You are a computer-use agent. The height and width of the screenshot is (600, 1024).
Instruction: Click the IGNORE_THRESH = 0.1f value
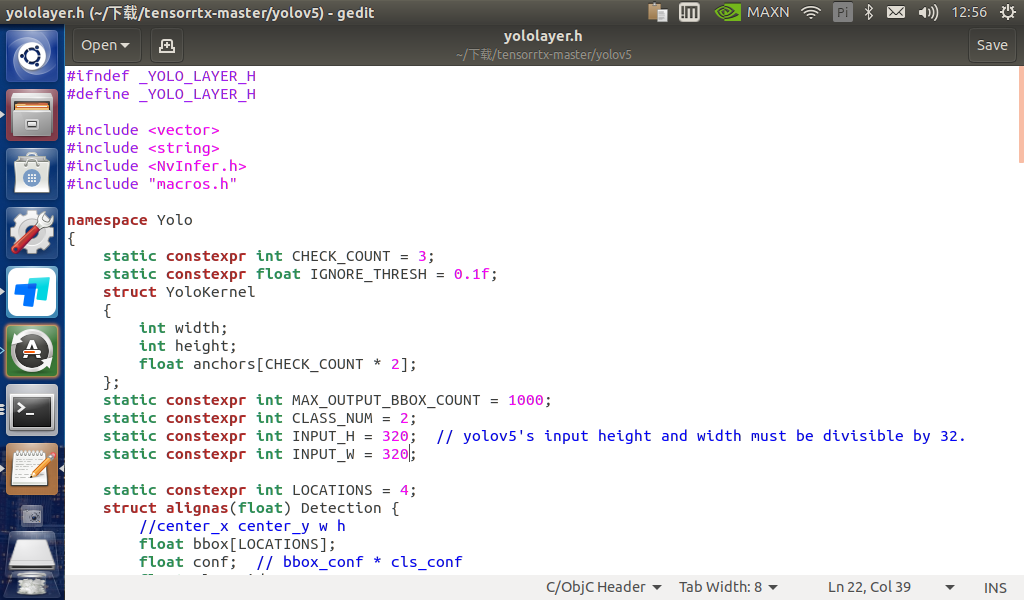[471, 274]
